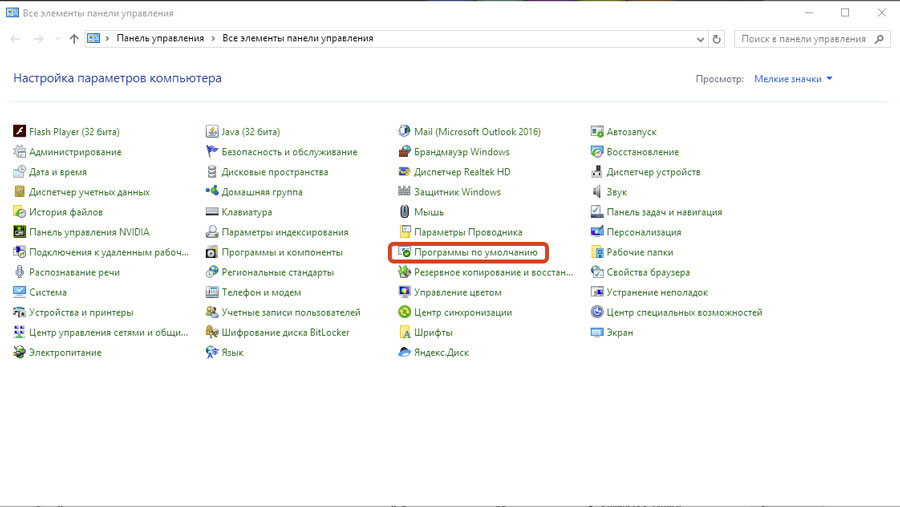Image resolution: width=900 pixels, height=507 pixels.
Task: Open the Центр специальных возможностей link
Action: coord(685,312)
